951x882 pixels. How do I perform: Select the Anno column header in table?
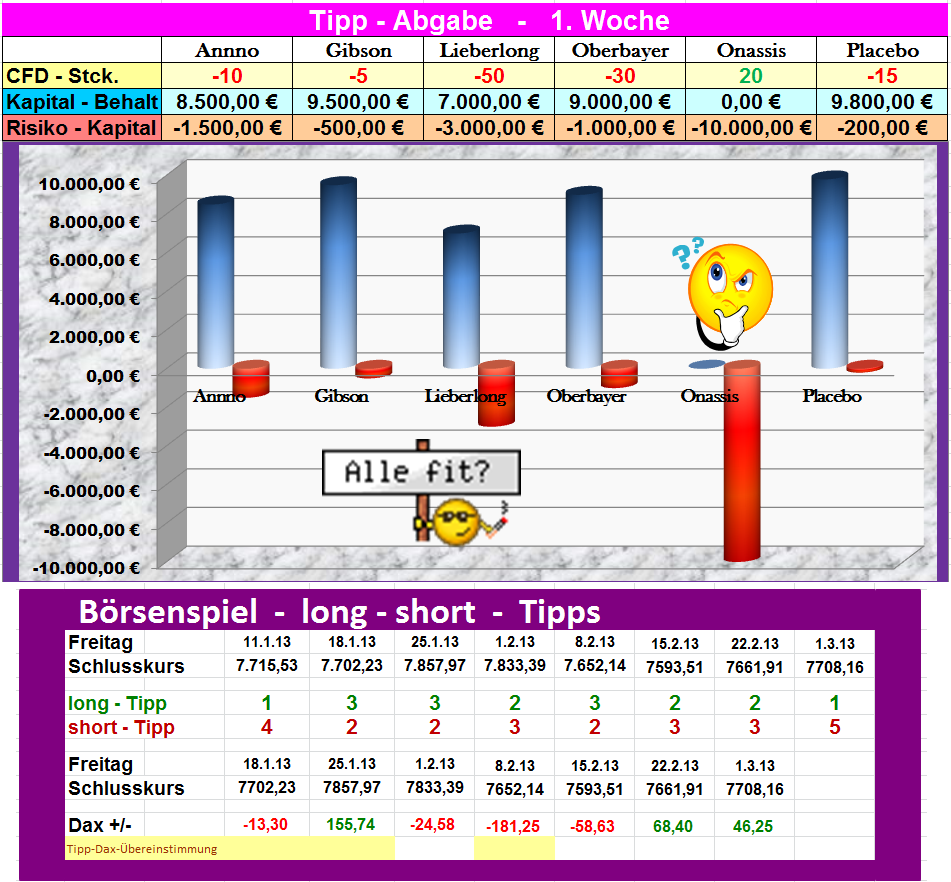(x=227, y=50)
